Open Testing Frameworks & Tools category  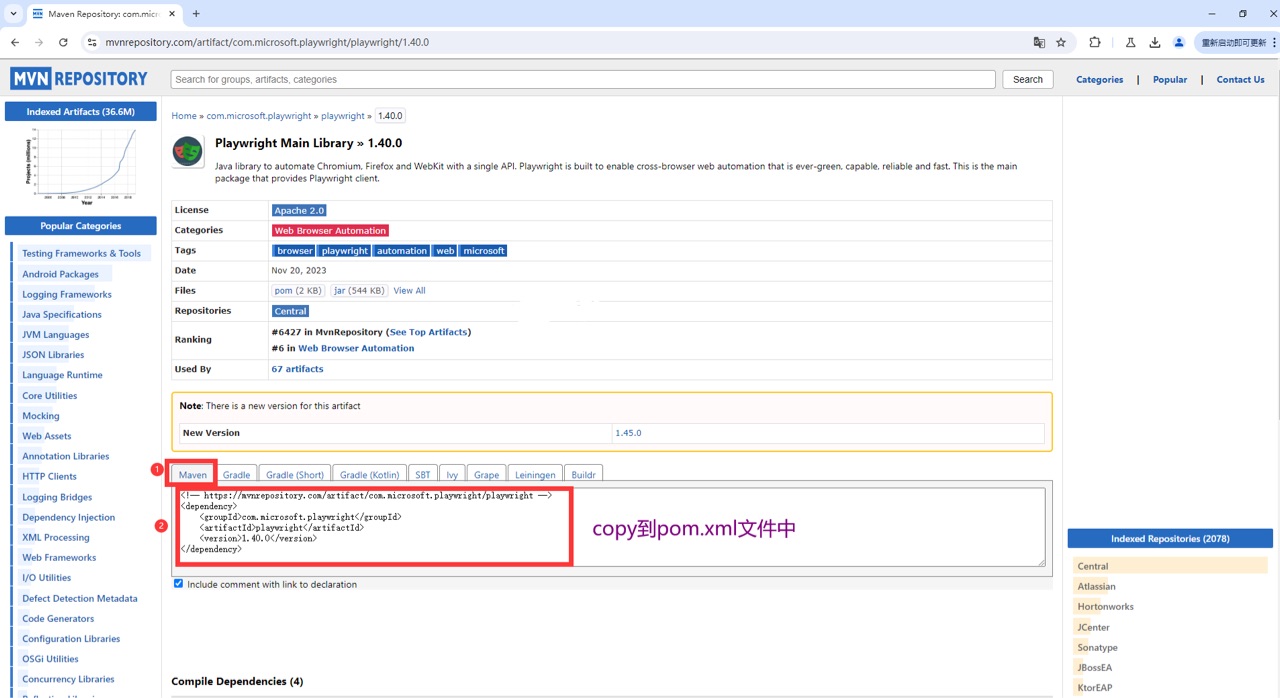(x=81, y=253)
